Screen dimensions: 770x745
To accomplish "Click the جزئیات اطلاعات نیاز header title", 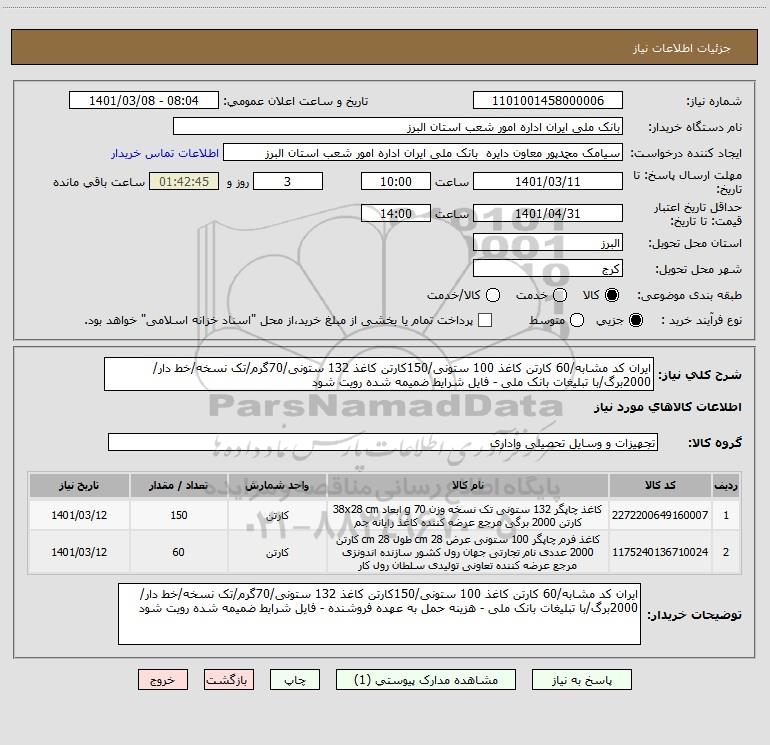I will point(682,48).
